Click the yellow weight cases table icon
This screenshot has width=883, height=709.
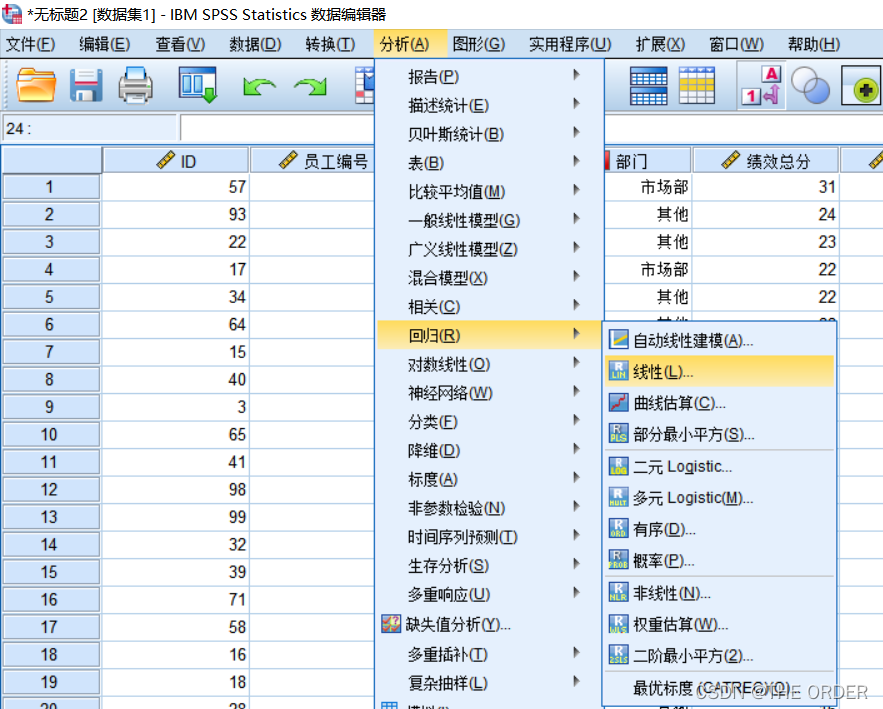pos(697,86)
